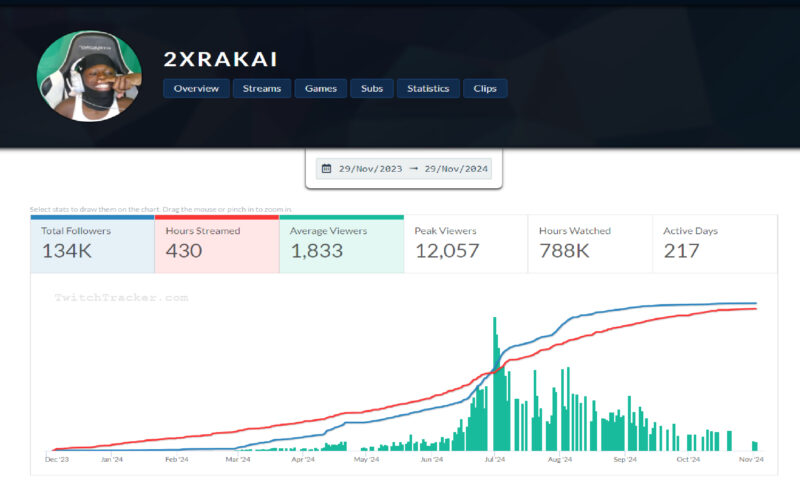Click the 134K followers value
800x500 pixels.
pyautogui.click(x=67, y=251)
